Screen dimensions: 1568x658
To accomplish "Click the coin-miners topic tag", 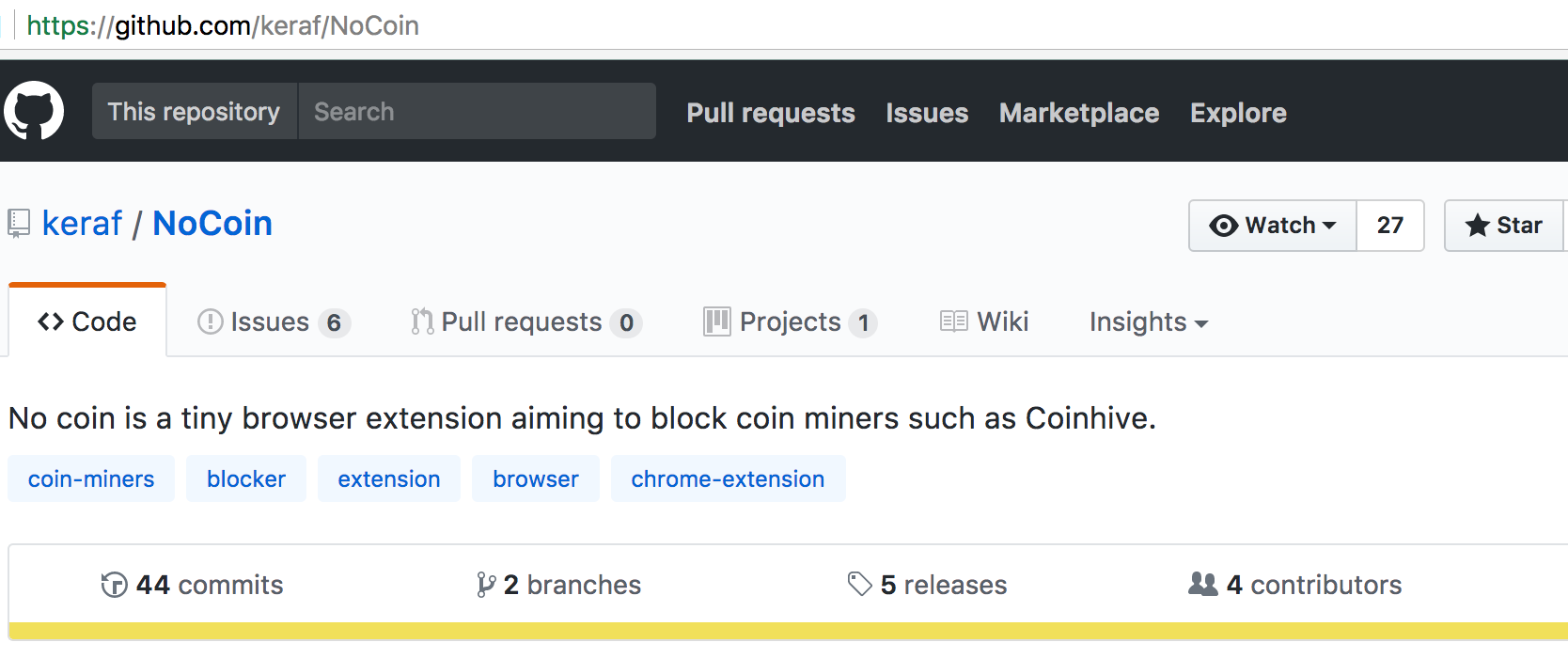I will pos(91,478).
